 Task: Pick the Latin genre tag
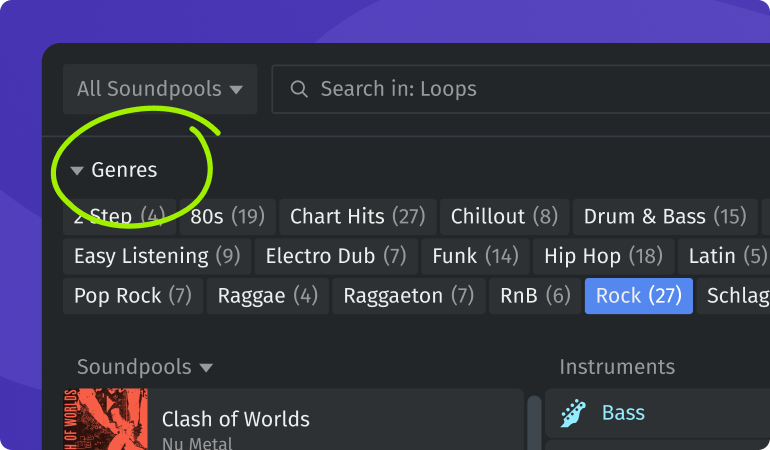(726, 256)
